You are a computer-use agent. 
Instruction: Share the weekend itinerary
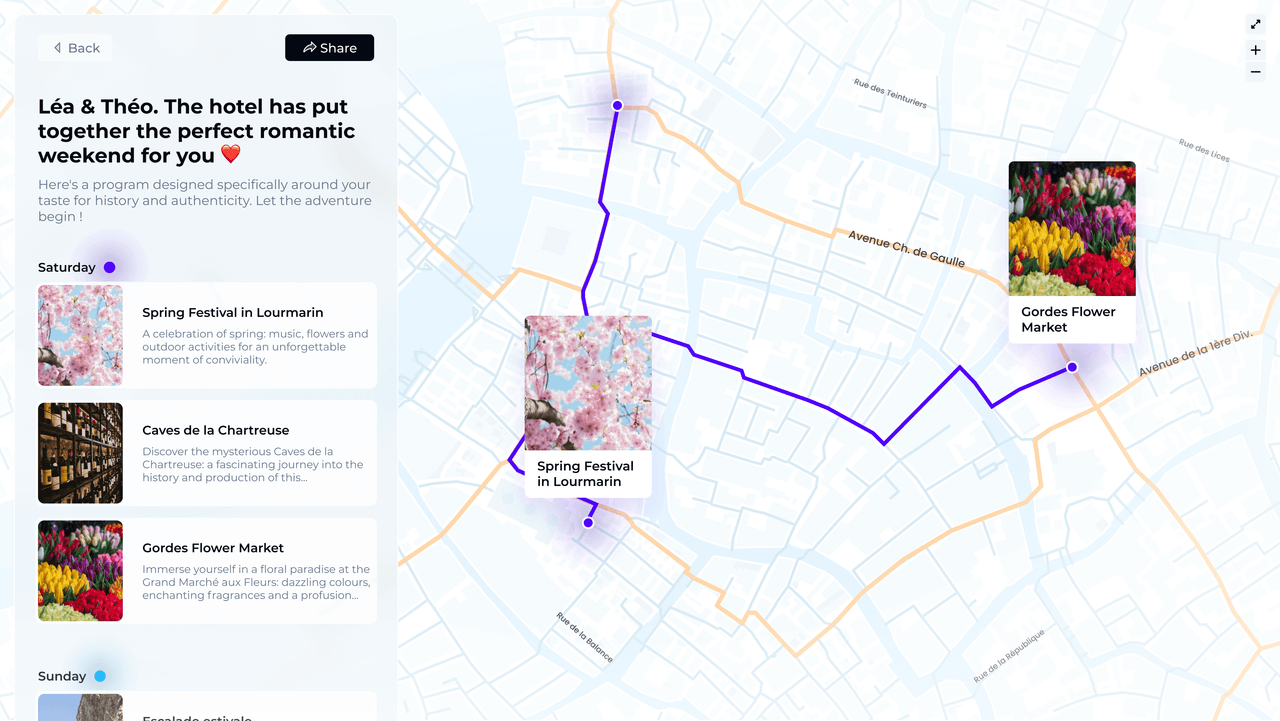pos(329,48)
